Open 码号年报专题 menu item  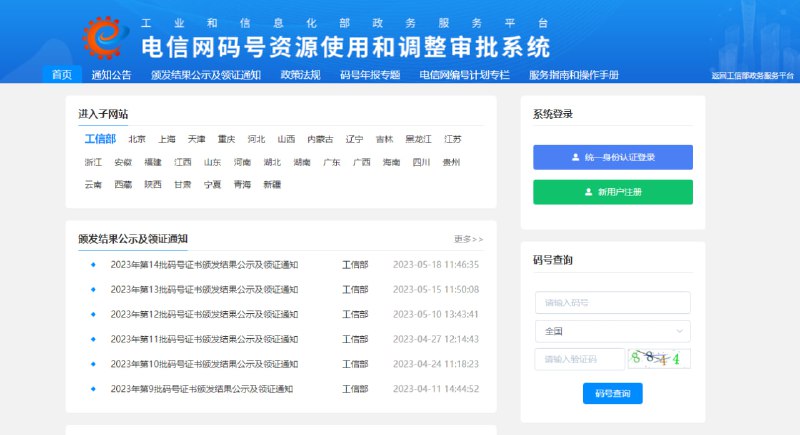tap(370, 74)
